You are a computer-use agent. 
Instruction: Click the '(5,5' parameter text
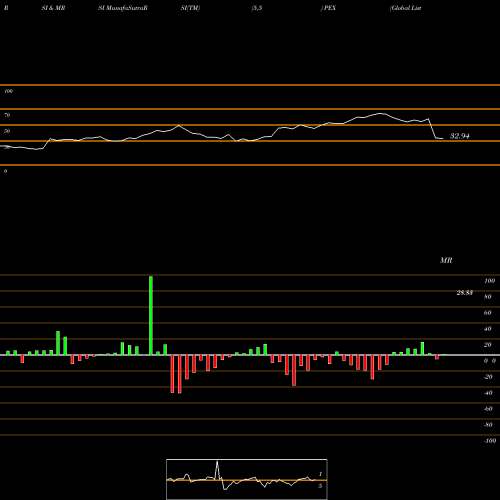(x=257, y=8)
